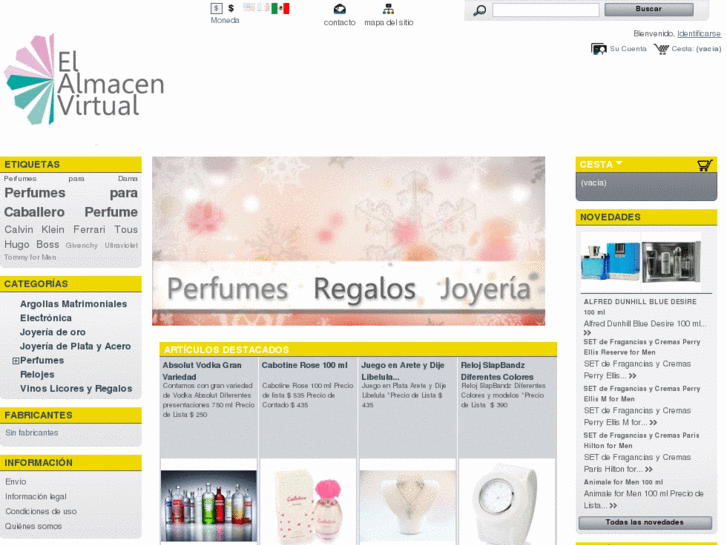Open the Información legal link
Screen dimensions: 727x545
coord(36,497)
